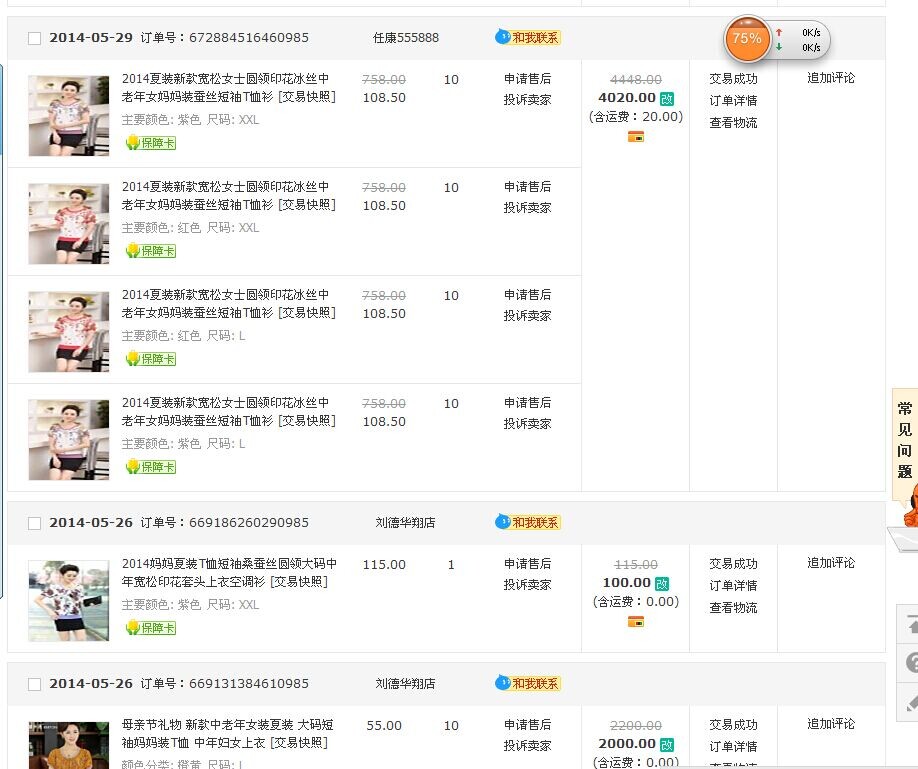Click credit card payment icon under 100.00 order
This screenshot has width=918, height=769.
coord(636,622)
